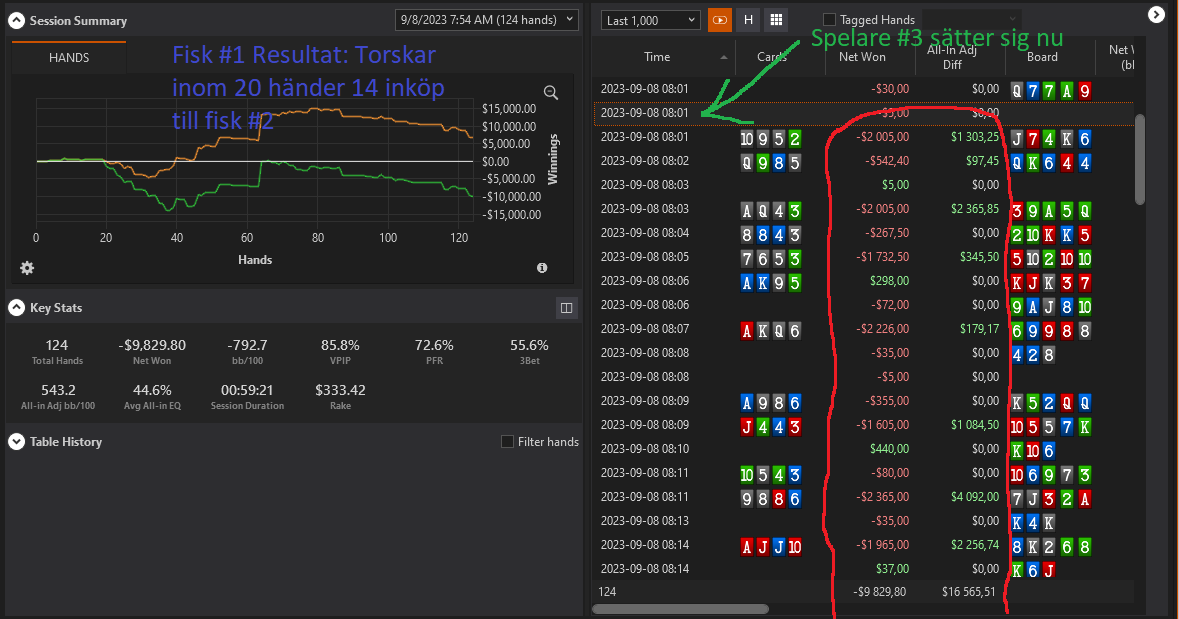This screenshot has width=1179, height=619.
Task: Select hand row with Net Won $37,00
Action: [x=863, y=569]
